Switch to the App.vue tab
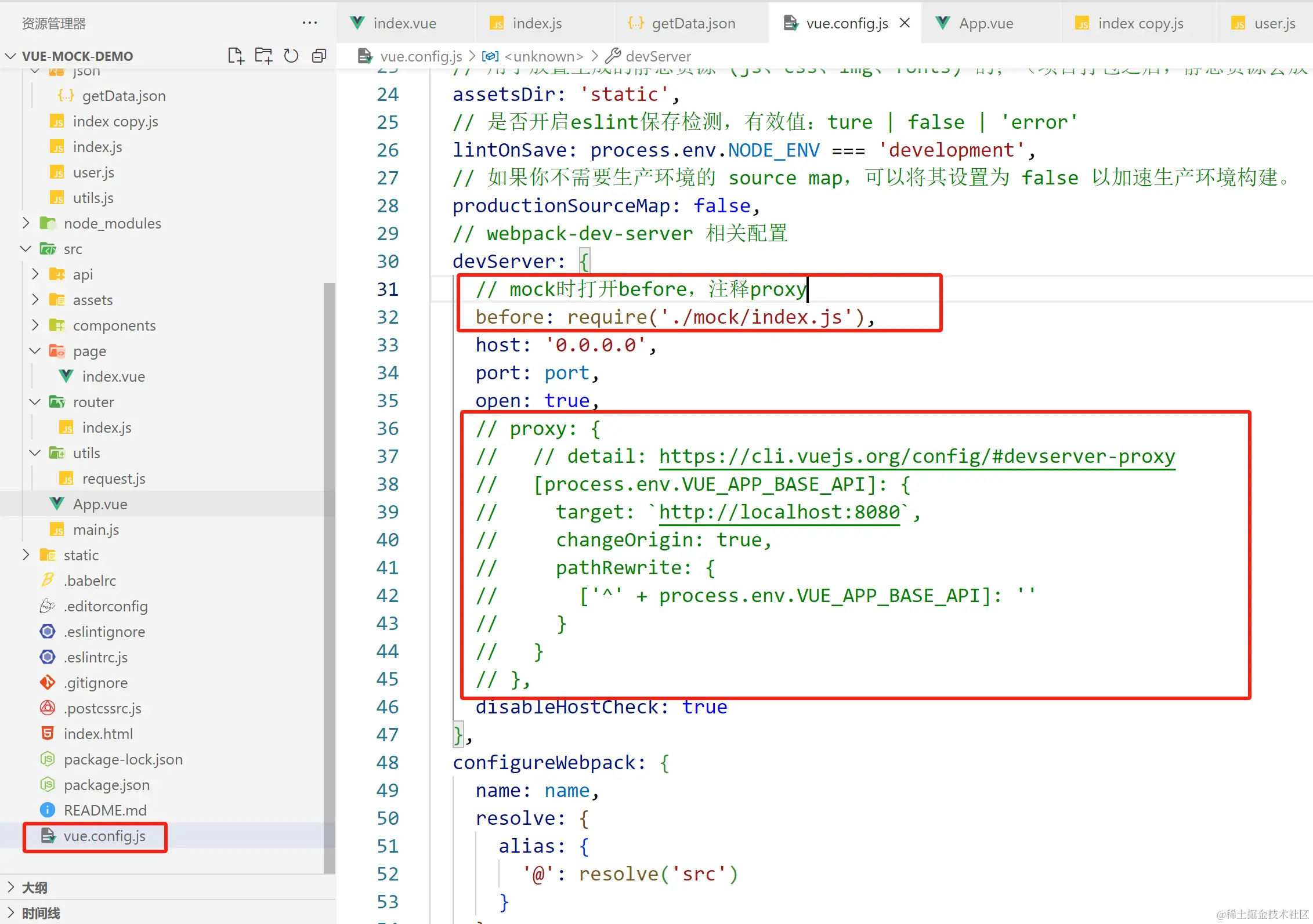Screen dimensions: 1313x924 pos(986,23)
